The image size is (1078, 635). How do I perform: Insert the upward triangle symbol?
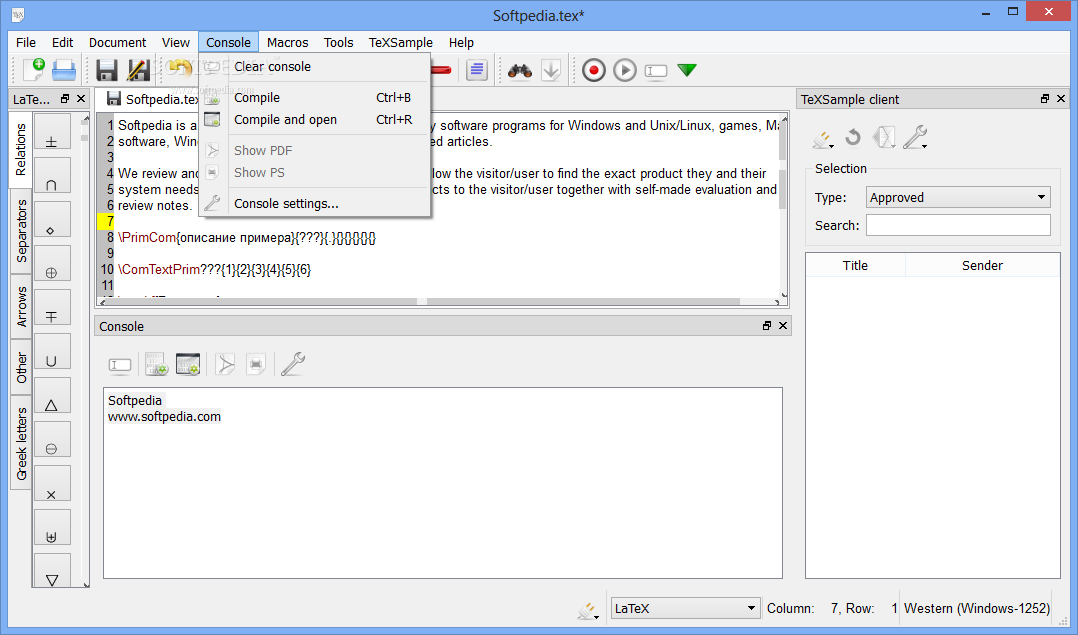pyautogui.click(x=52, y=395)
